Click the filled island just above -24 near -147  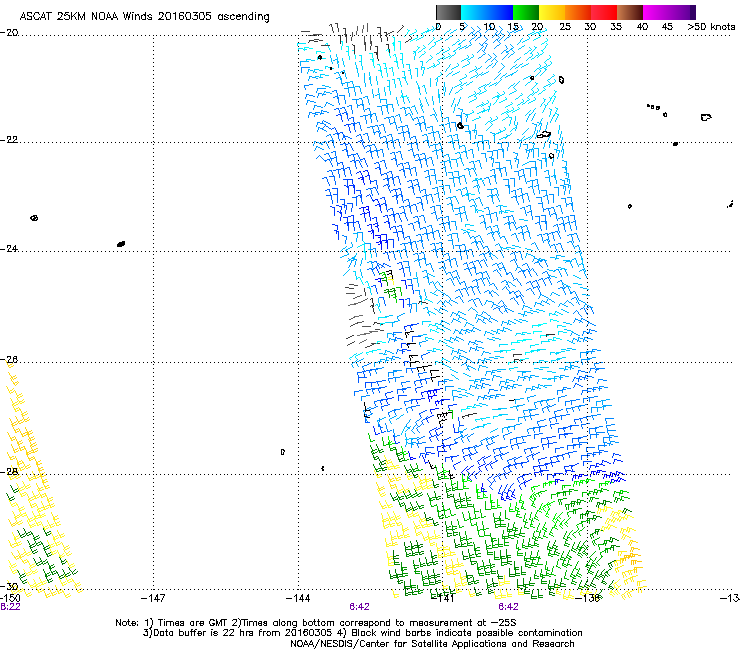[121, 244]
